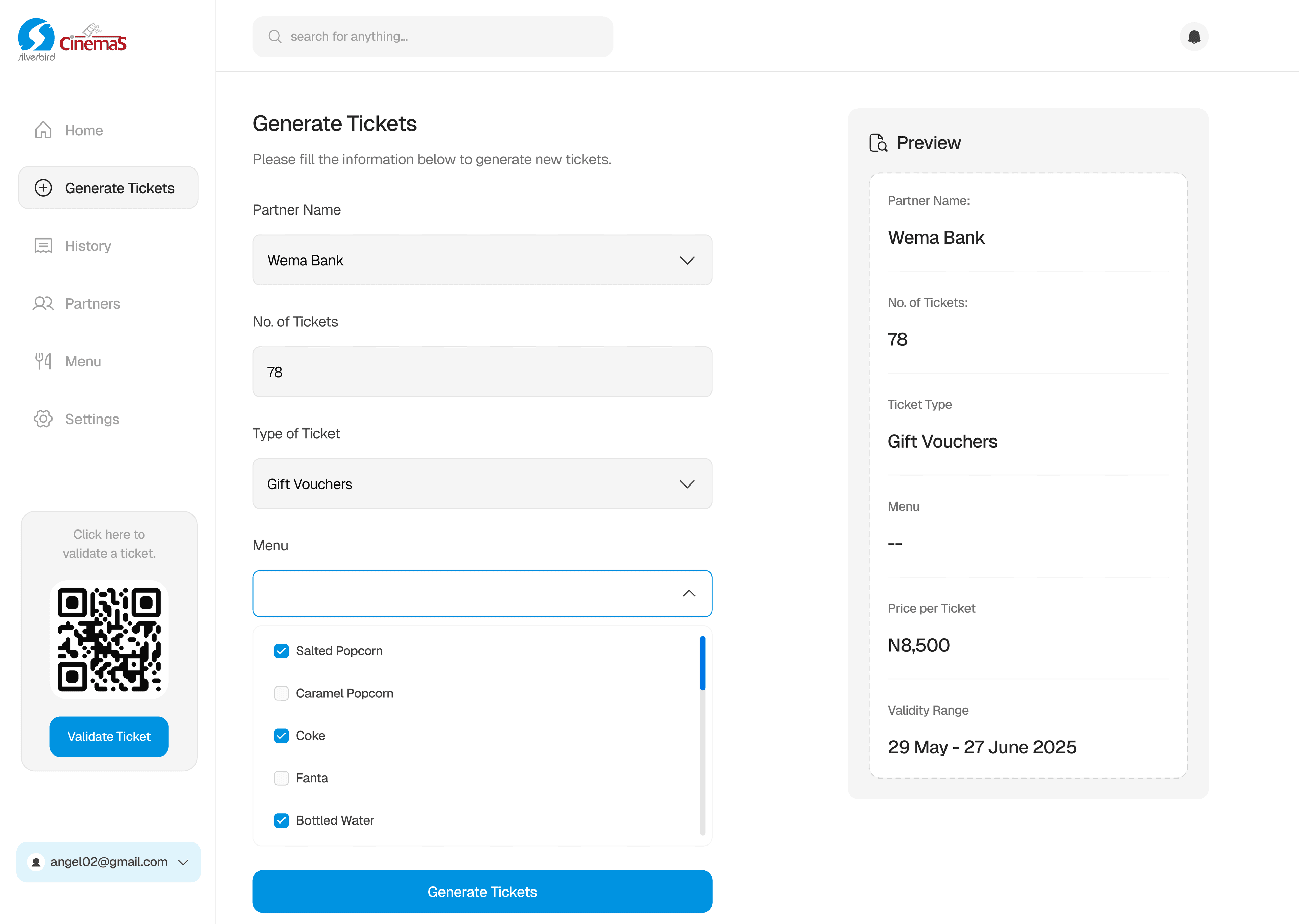Click the plus circle icon for Generate Tickets
This screenshot has width=1299, height=924.
click(x=43, y=188)
